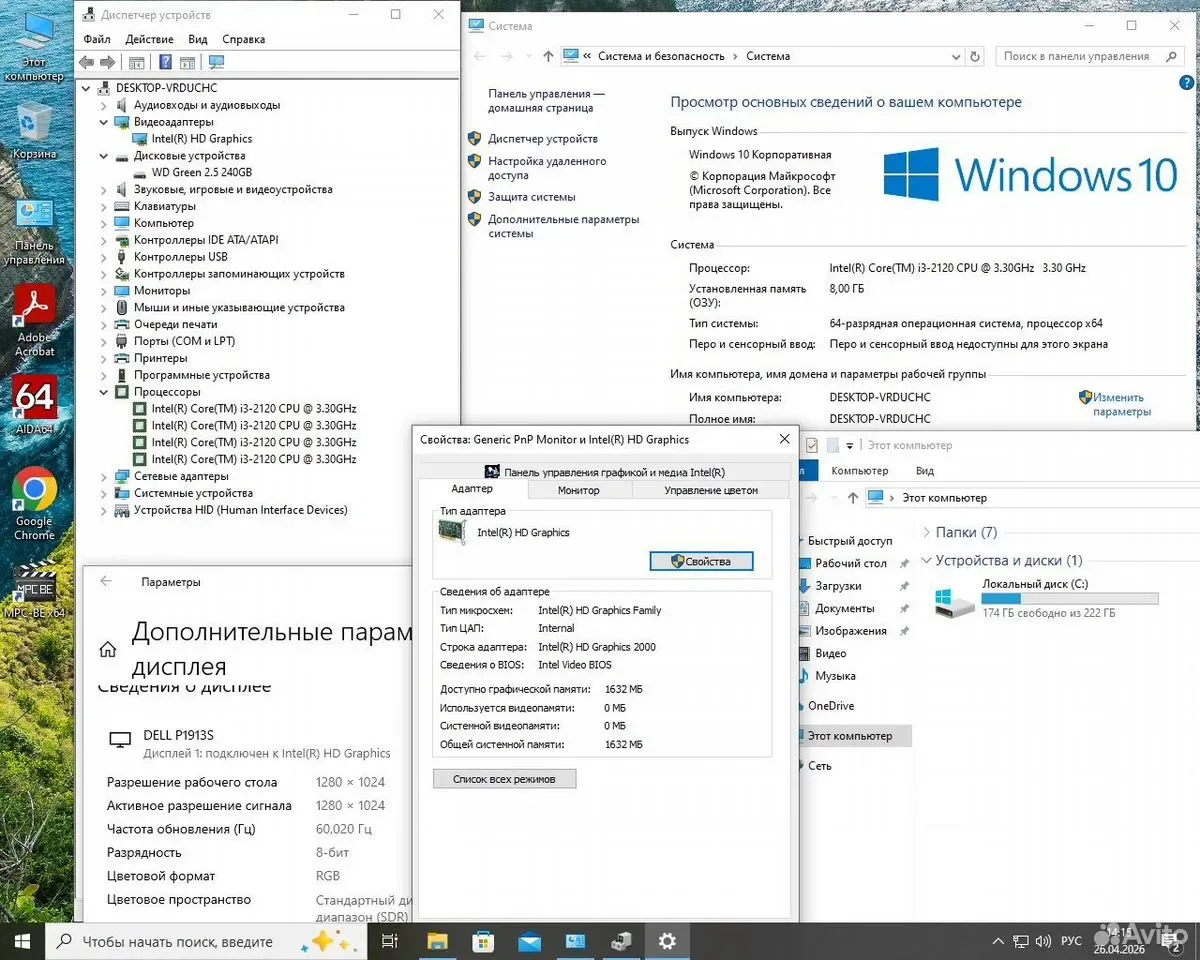Click Список всех режимов button
Screen dimensions: 1200x960
[x=505, y=778]
